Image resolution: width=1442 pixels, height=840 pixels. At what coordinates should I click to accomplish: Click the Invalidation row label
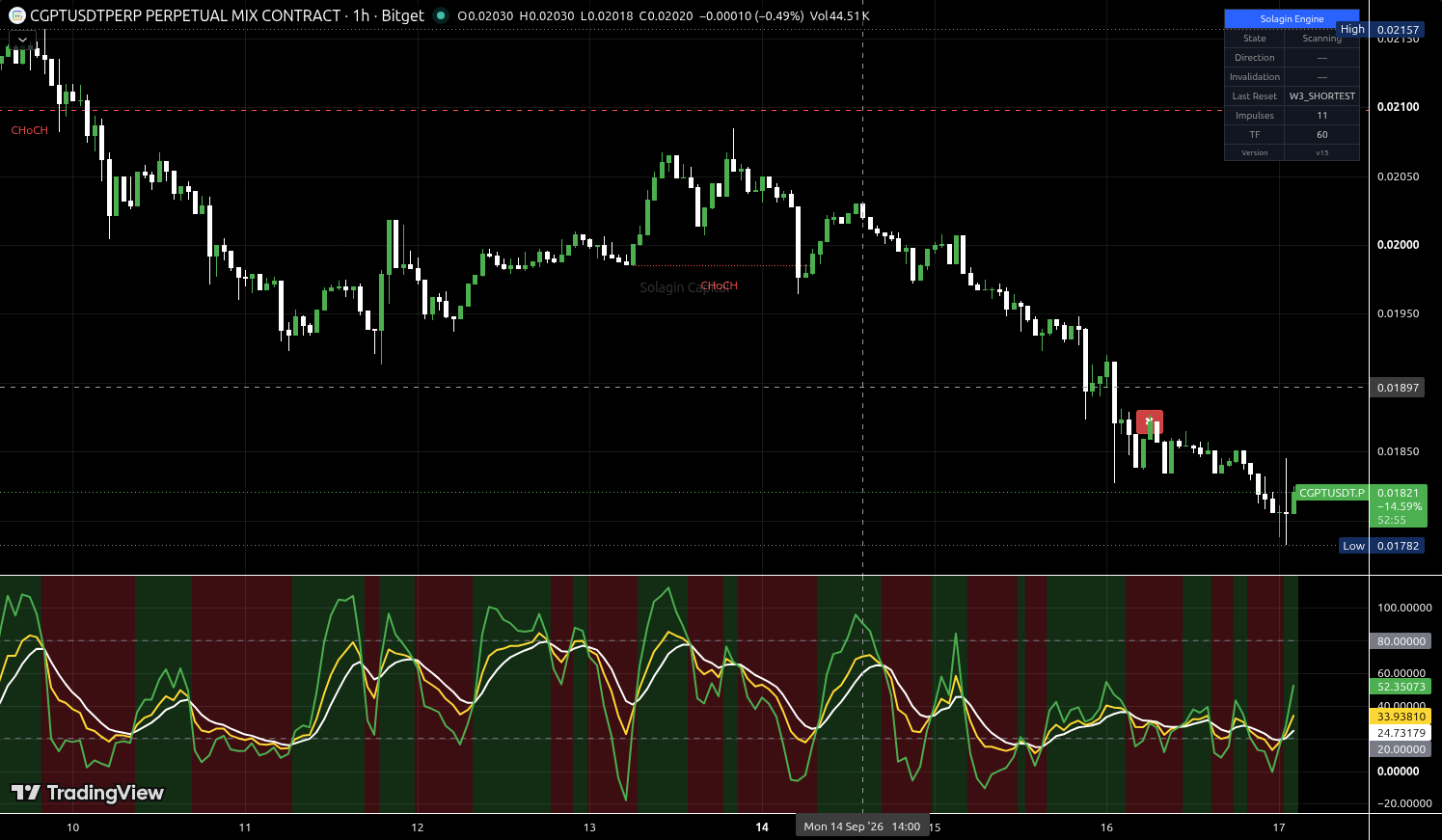1255,77
